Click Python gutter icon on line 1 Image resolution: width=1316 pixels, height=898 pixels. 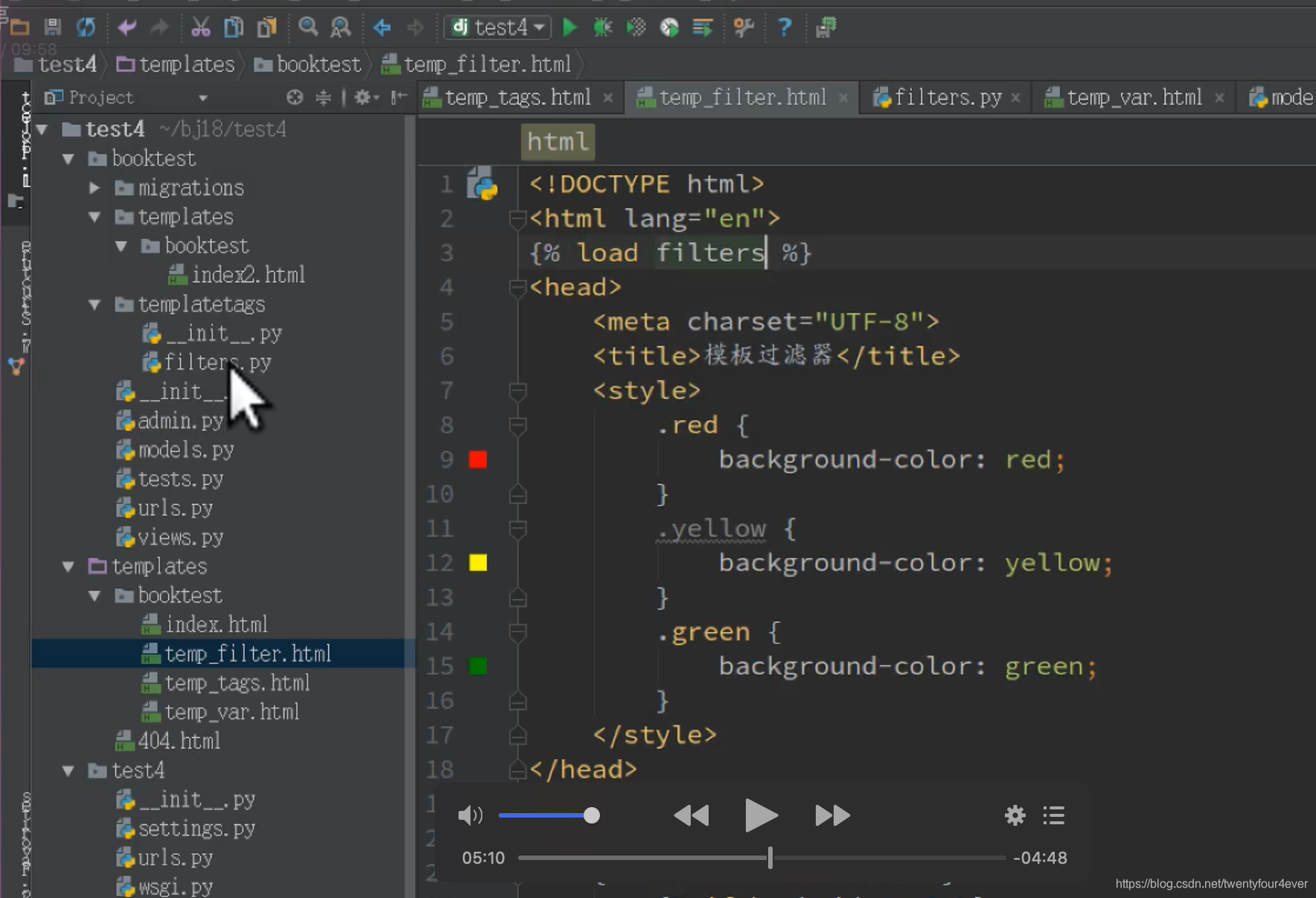tap(482, 184)
